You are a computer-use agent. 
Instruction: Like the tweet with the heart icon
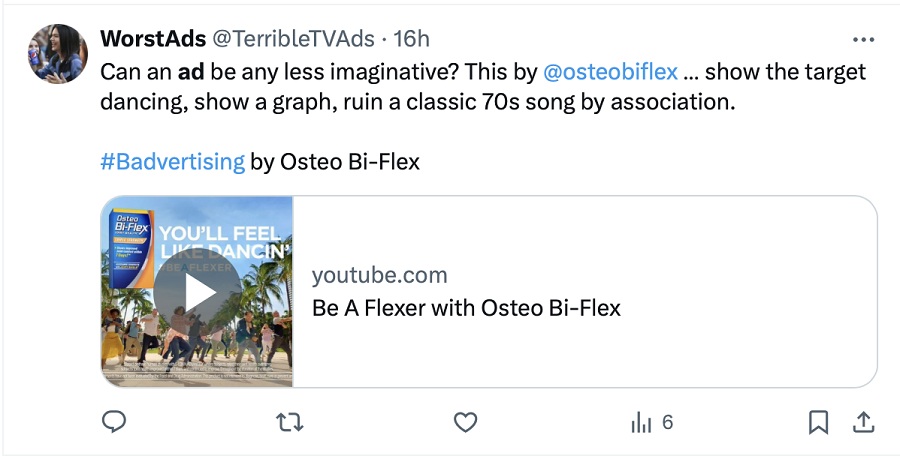pos(465,423)
